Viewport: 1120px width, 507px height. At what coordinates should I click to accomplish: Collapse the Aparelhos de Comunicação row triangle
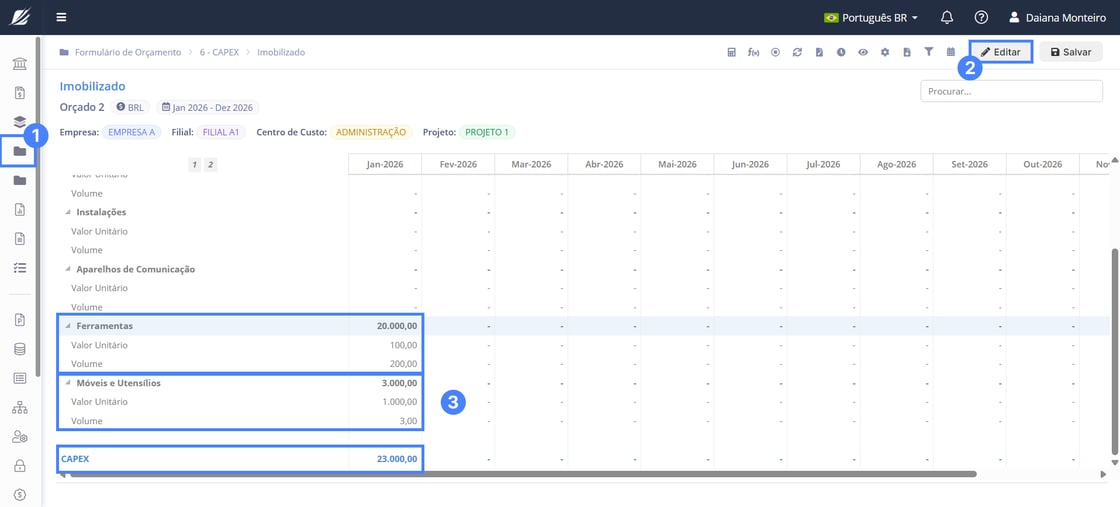pyautogui.click(x=68, y=269)
